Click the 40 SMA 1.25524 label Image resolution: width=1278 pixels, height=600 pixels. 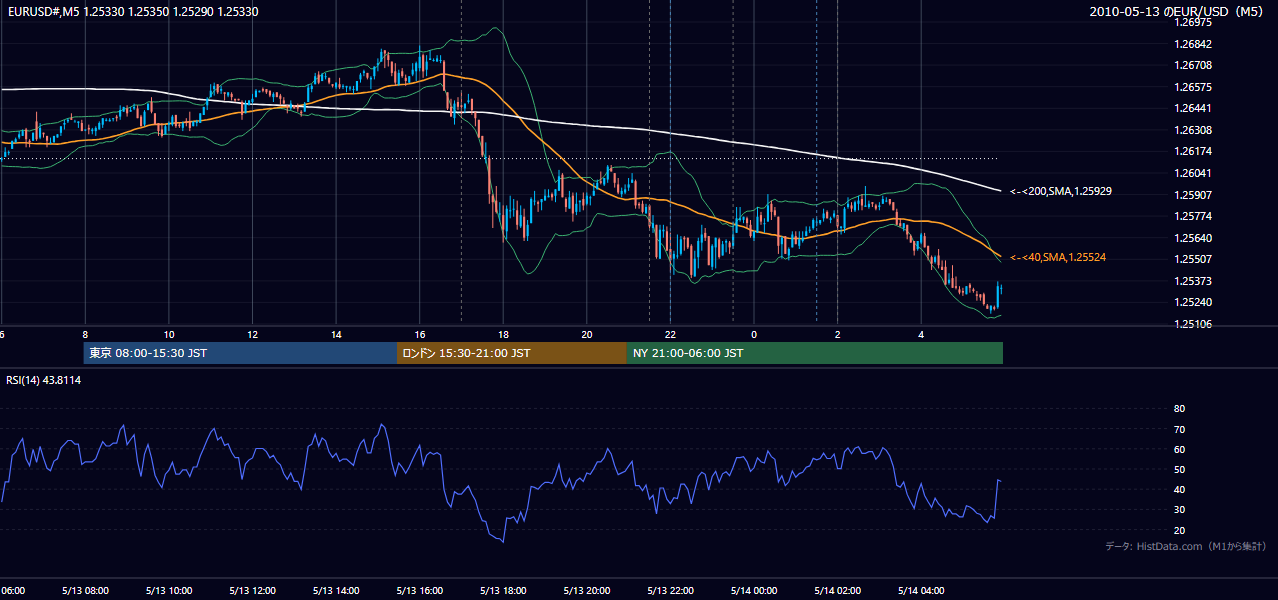click(x=1058, y=258)
